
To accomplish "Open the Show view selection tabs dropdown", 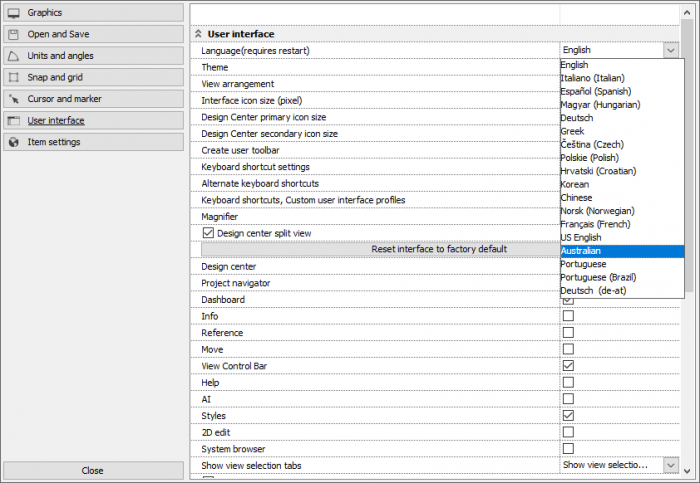I will (669, 465).
